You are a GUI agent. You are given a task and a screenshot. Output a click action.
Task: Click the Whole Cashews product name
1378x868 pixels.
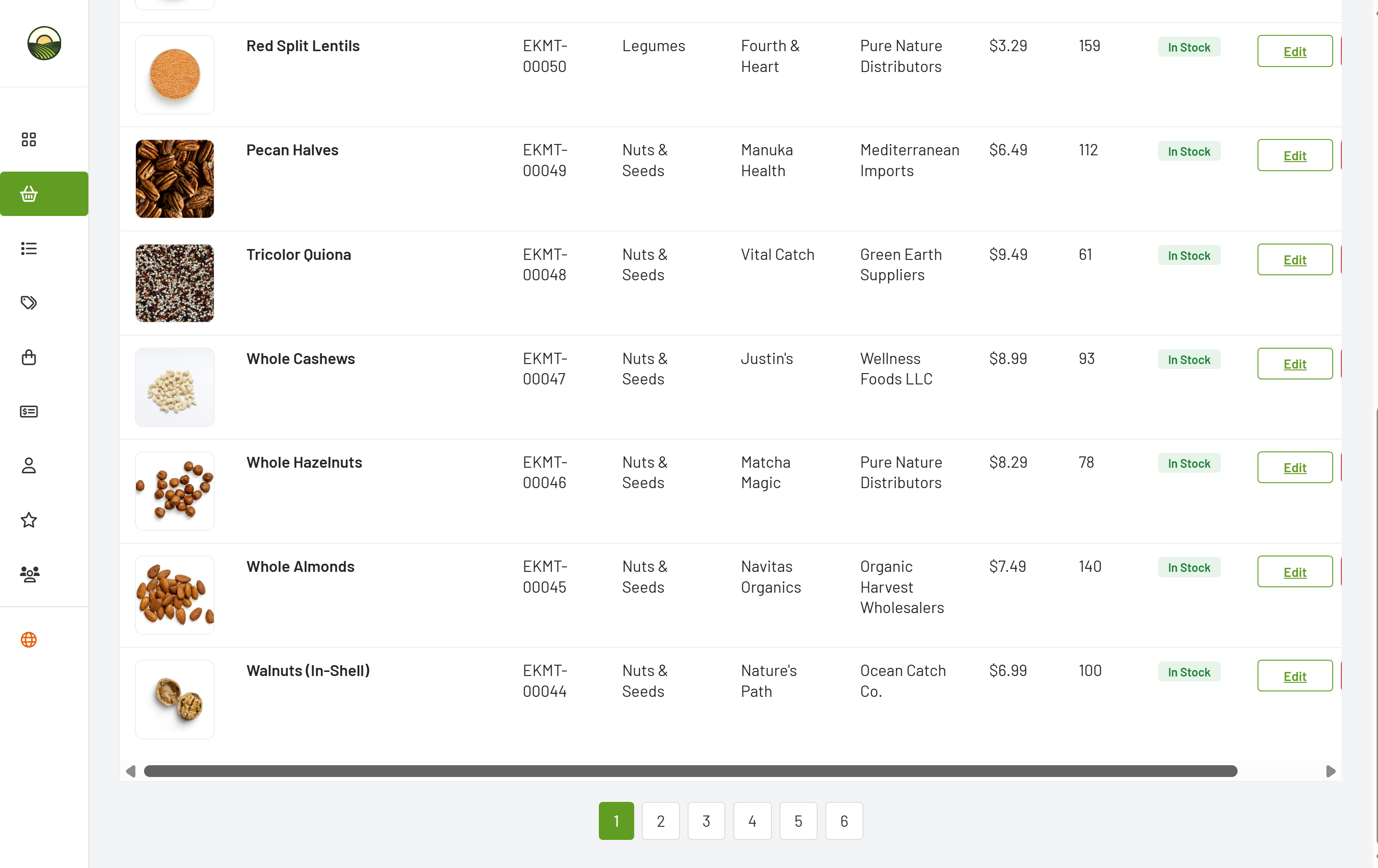pyautogui.click(x=300, y=359)
